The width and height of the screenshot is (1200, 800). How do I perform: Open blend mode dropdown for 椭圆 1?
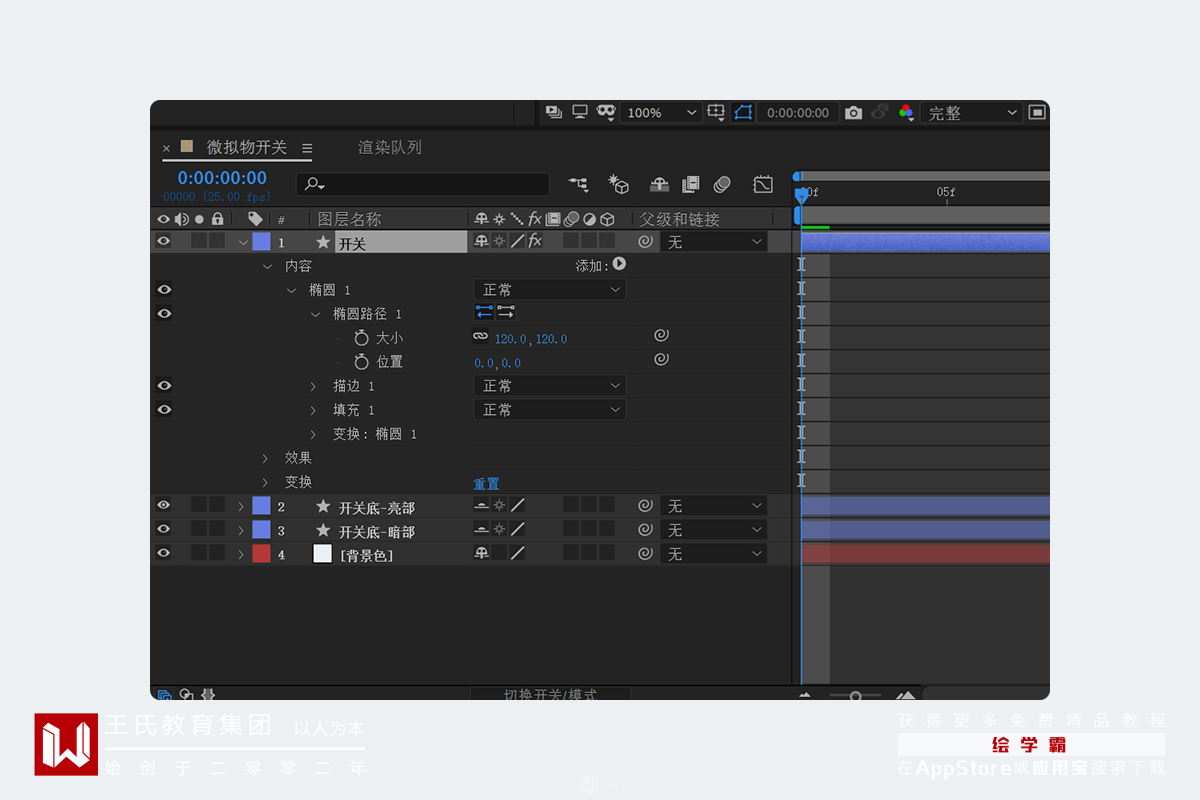[550, 290]
